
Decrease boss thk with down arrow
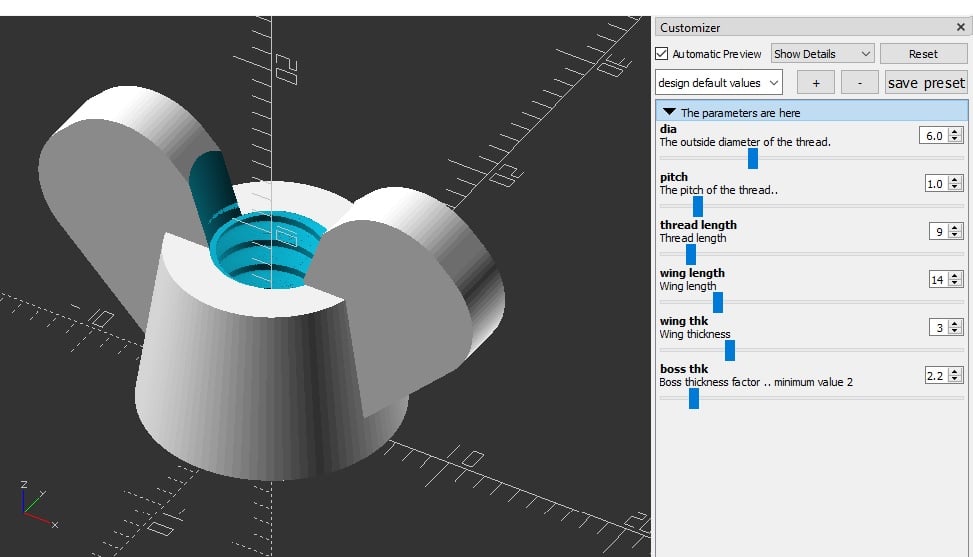956,380
